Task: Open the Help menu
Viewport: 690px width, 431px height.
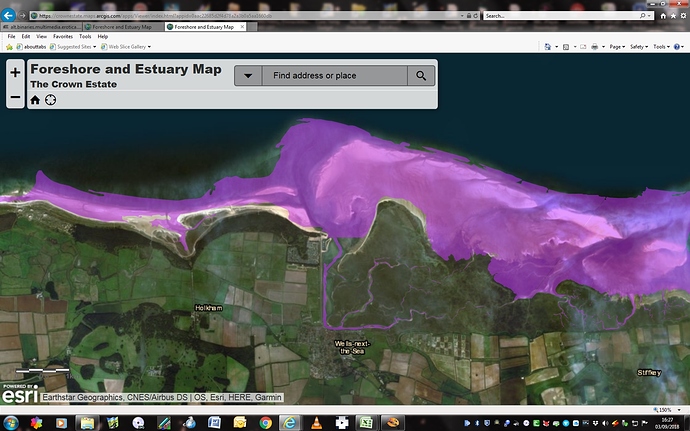Action: 103,37
